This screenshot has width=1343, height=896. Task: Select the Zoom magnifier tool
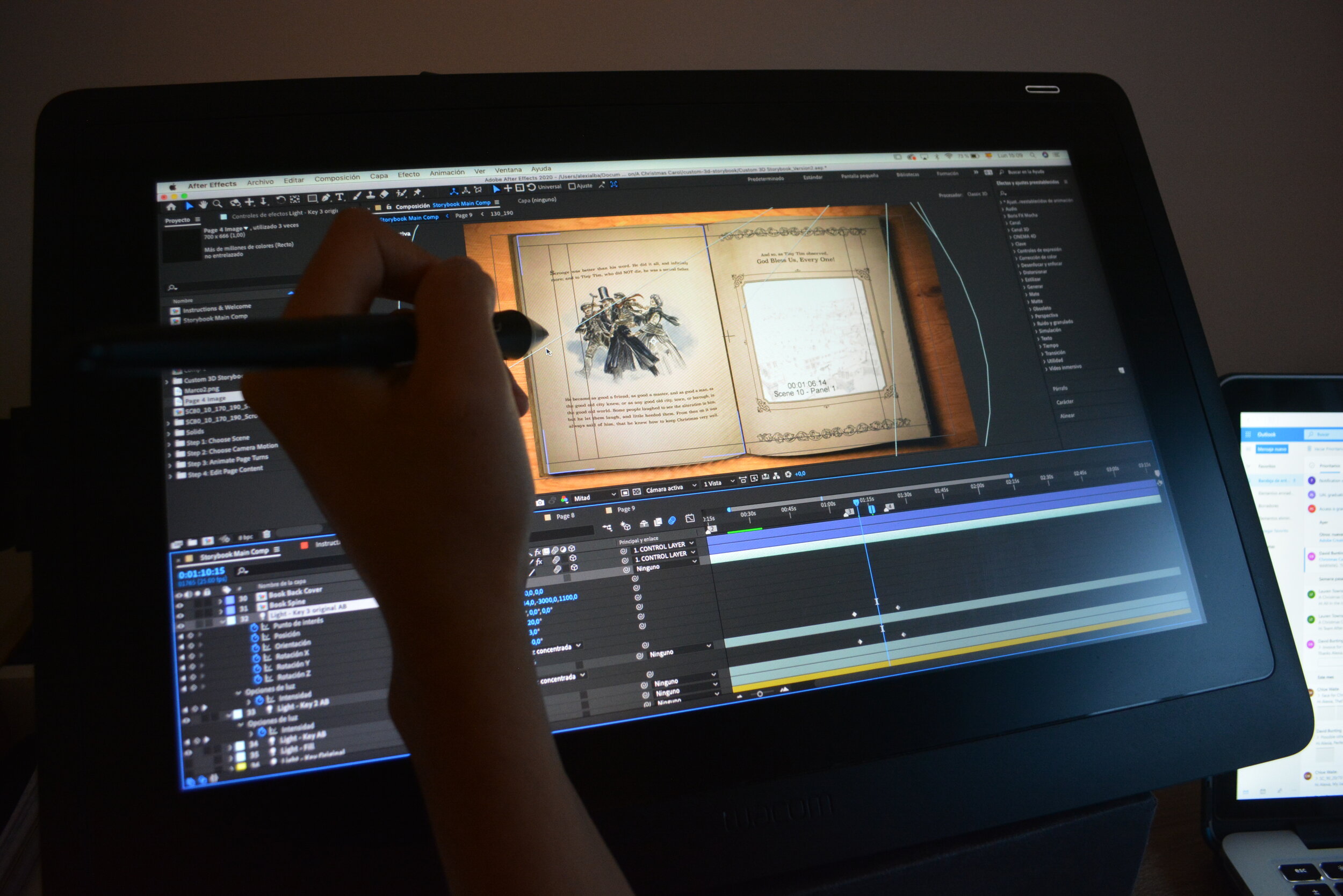coord(217,204)
